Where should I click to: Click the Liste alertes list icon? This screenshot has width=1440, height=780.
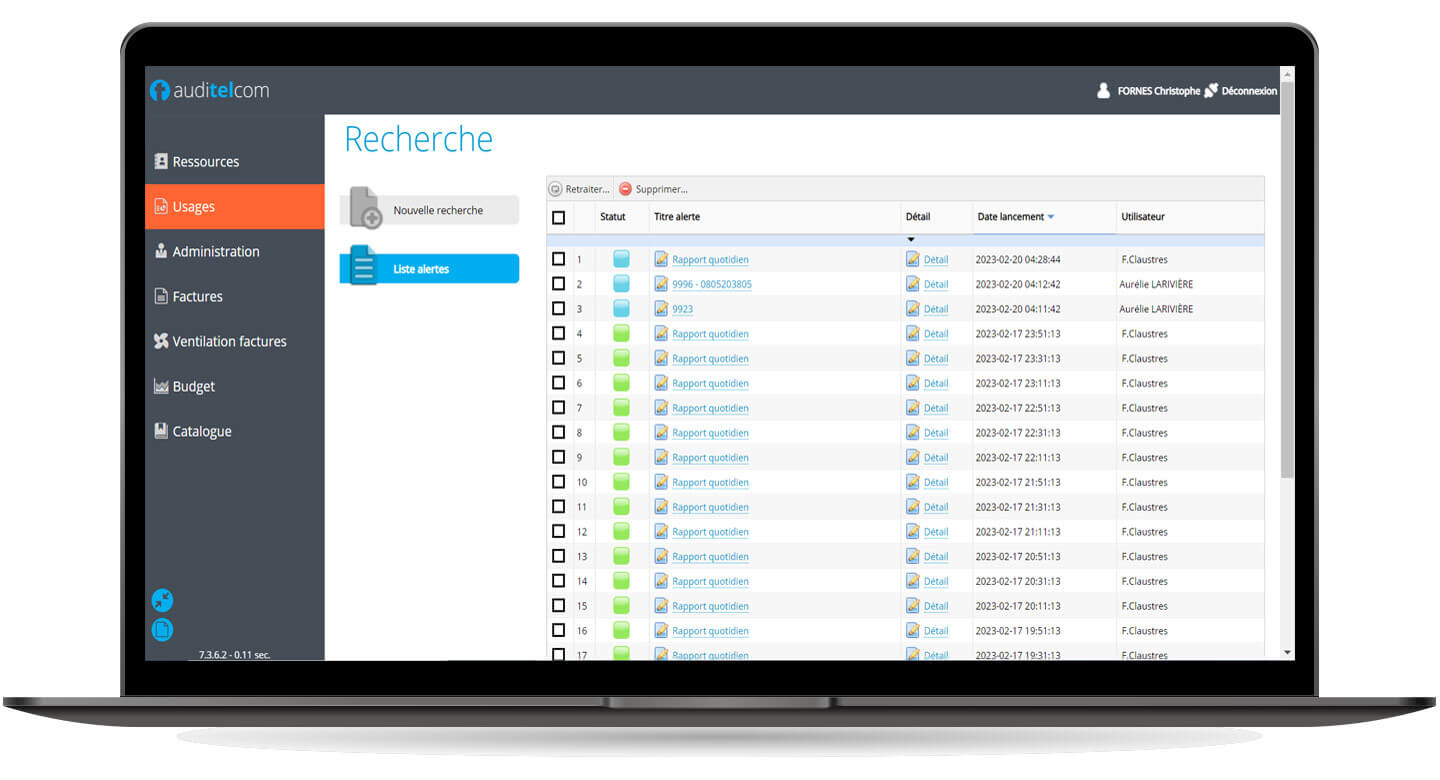tap(362, 266)
